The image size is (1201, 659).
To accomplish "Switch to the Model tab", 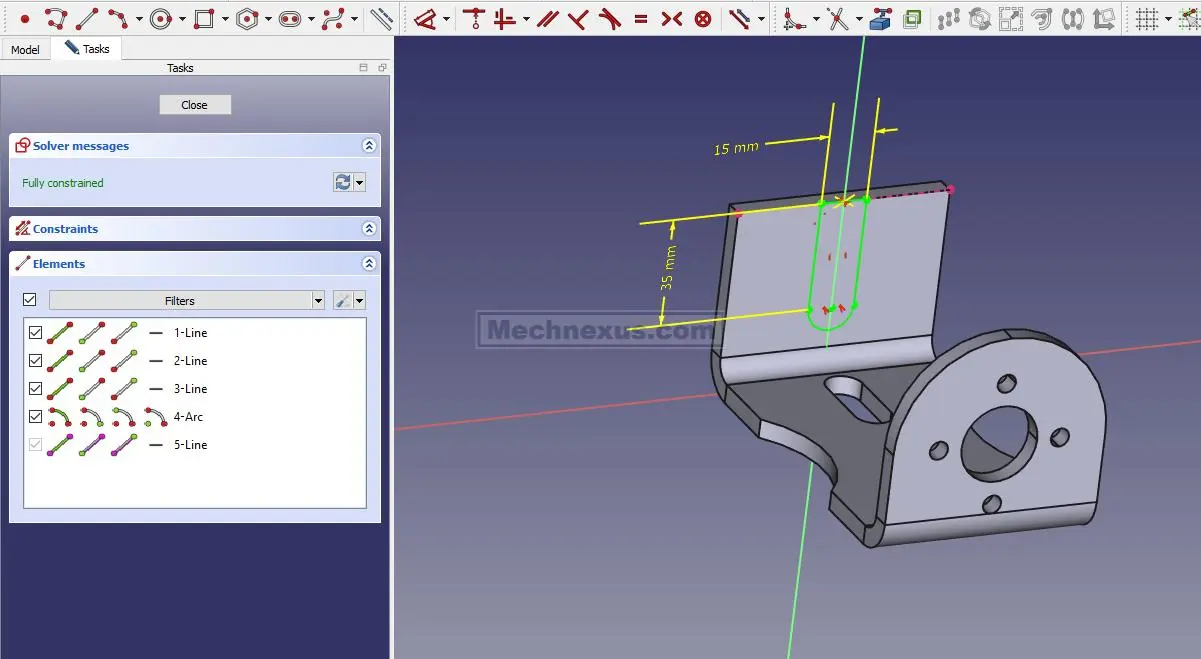I will [x=25, y=49].
